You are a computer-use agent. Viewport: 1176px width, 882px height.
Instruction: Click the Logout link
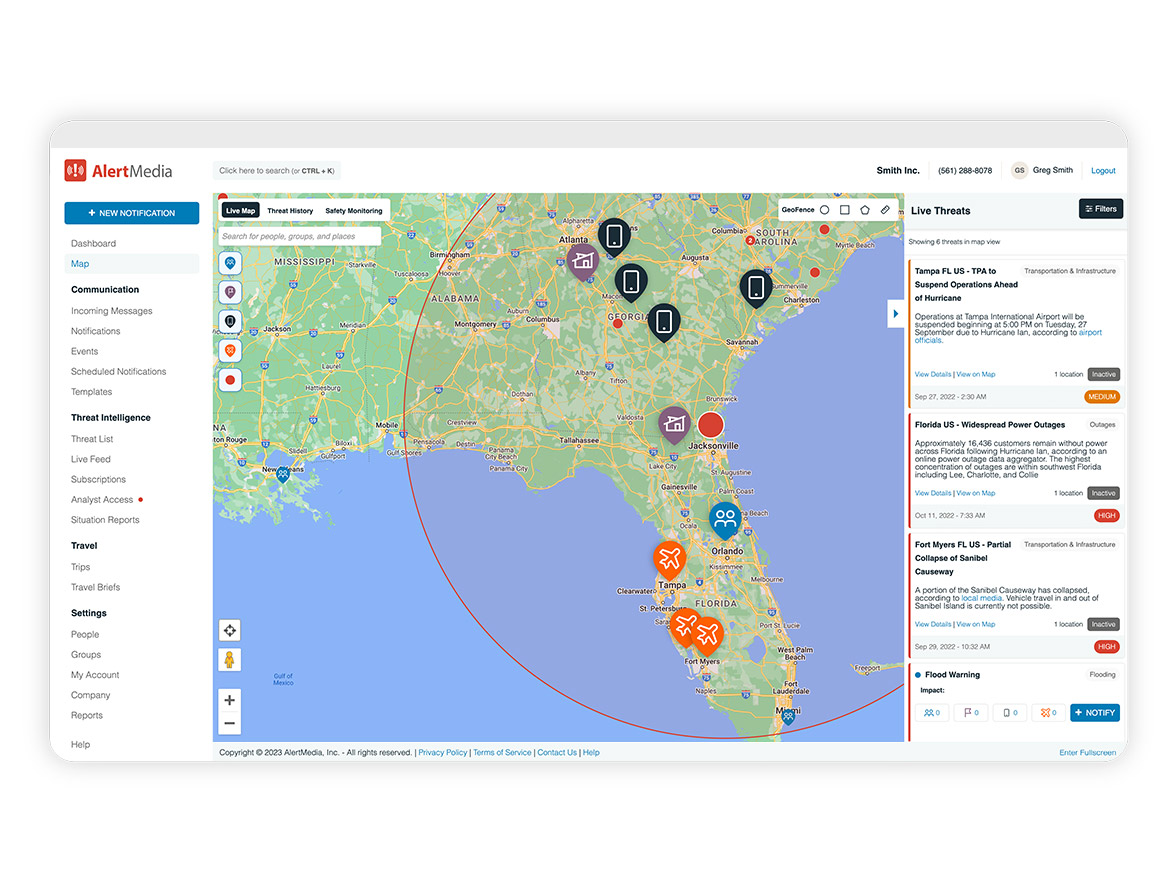[x=1103, y=171]
